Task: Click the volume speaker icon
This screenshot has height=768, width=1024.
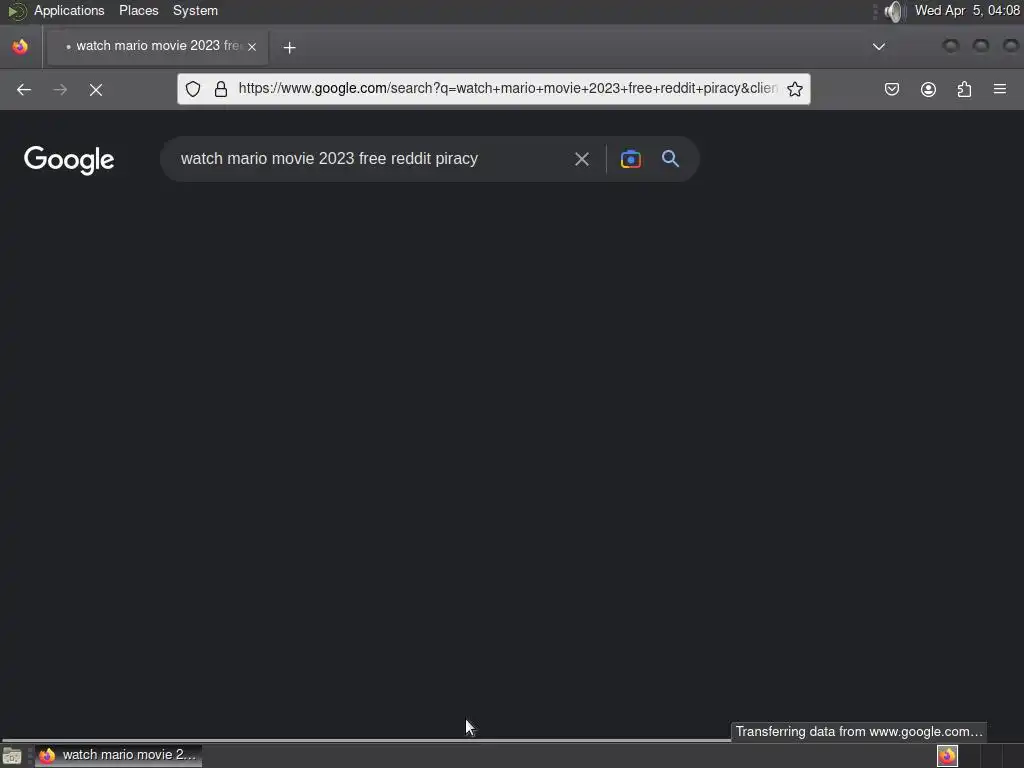Action: tap(893, 11)
